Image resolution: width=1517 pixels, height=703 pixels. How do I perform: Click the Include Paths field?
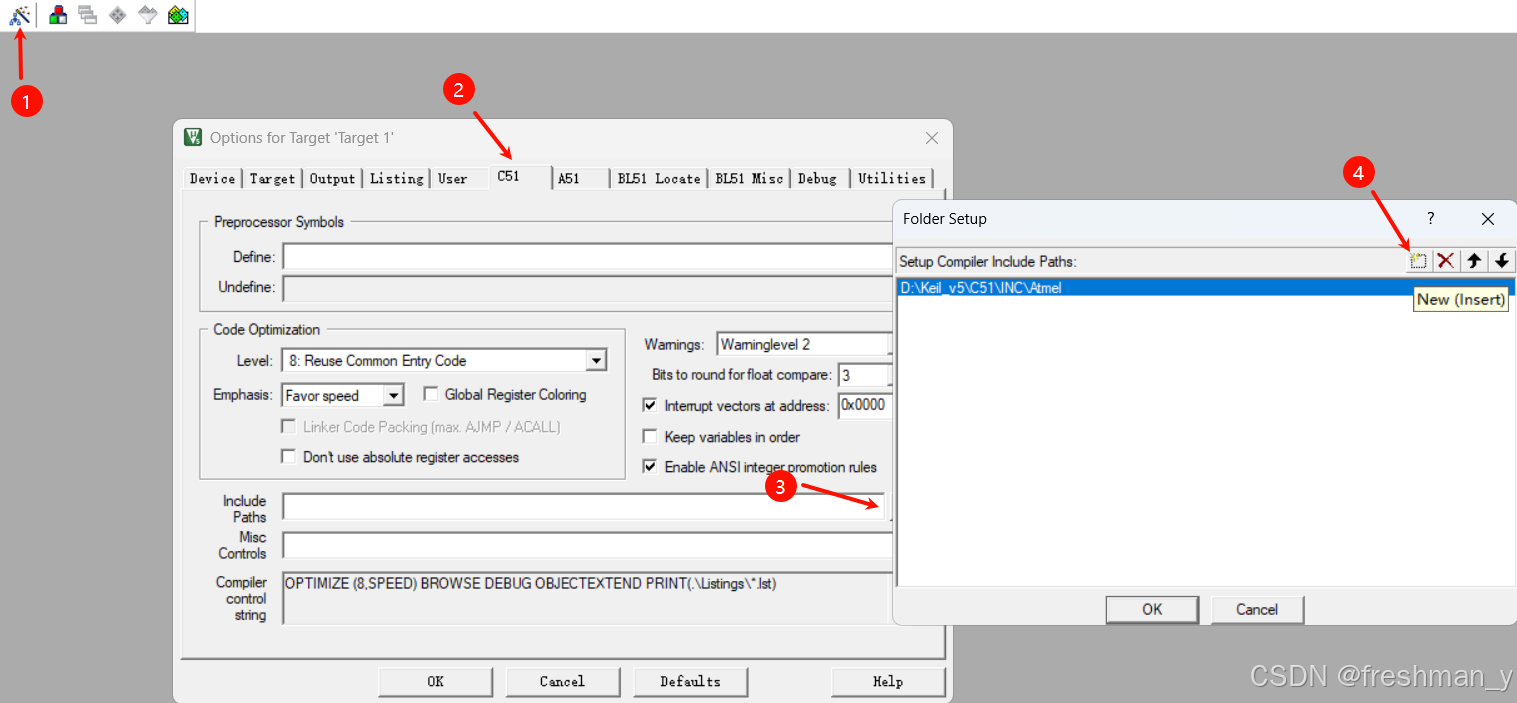point(583,506)
